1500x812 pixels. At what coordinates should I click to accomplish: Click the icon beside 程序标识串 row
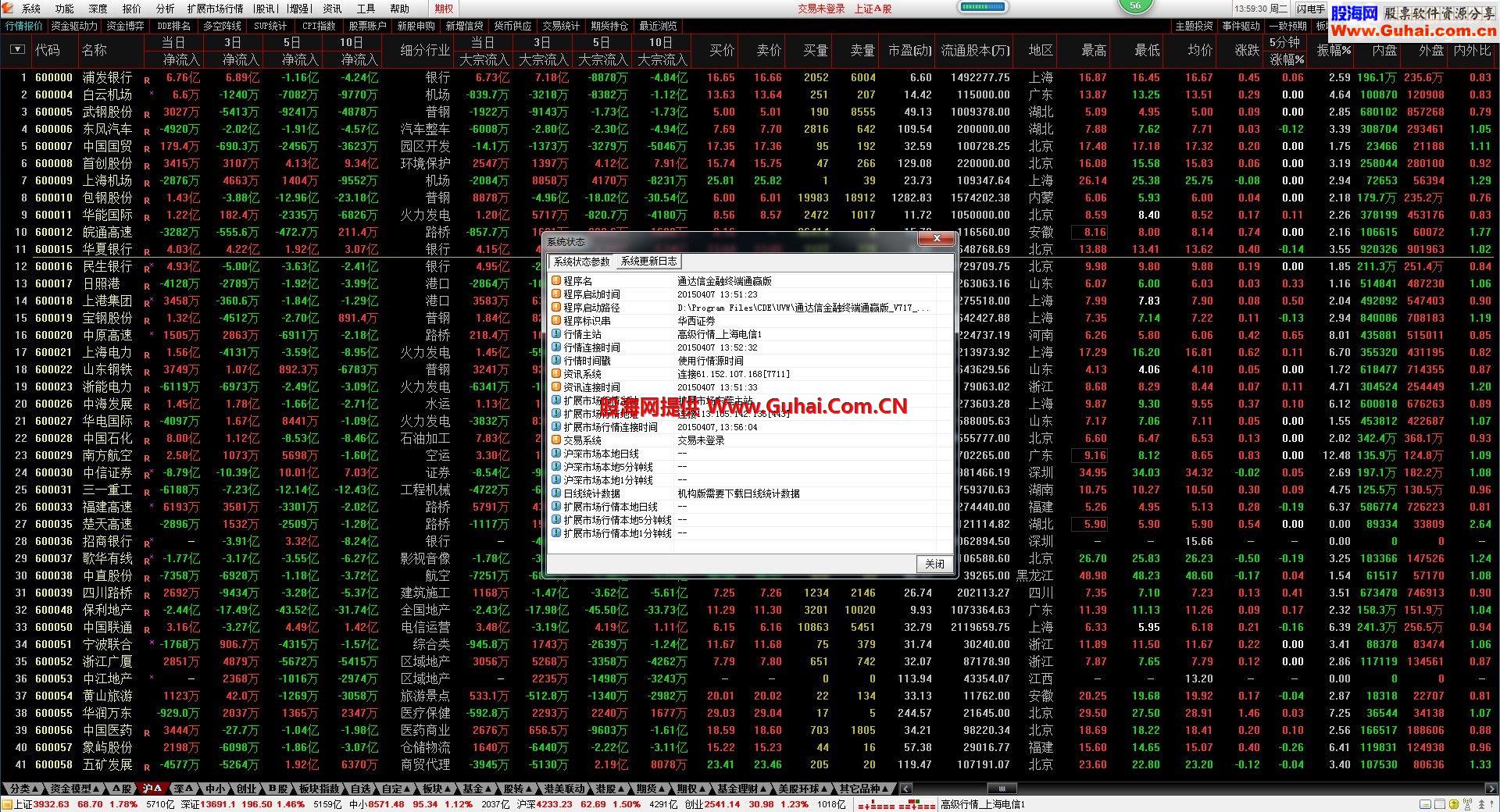tap(556, 321)
